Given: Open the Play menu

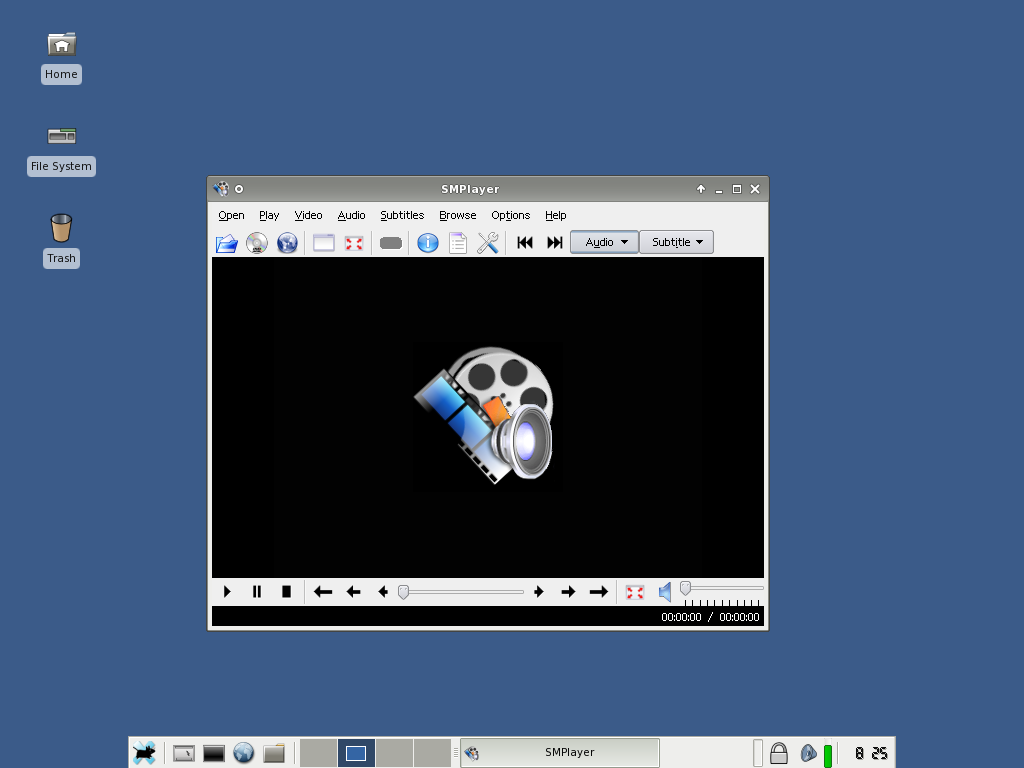Looking at the screenshot, I should (269, 216).
